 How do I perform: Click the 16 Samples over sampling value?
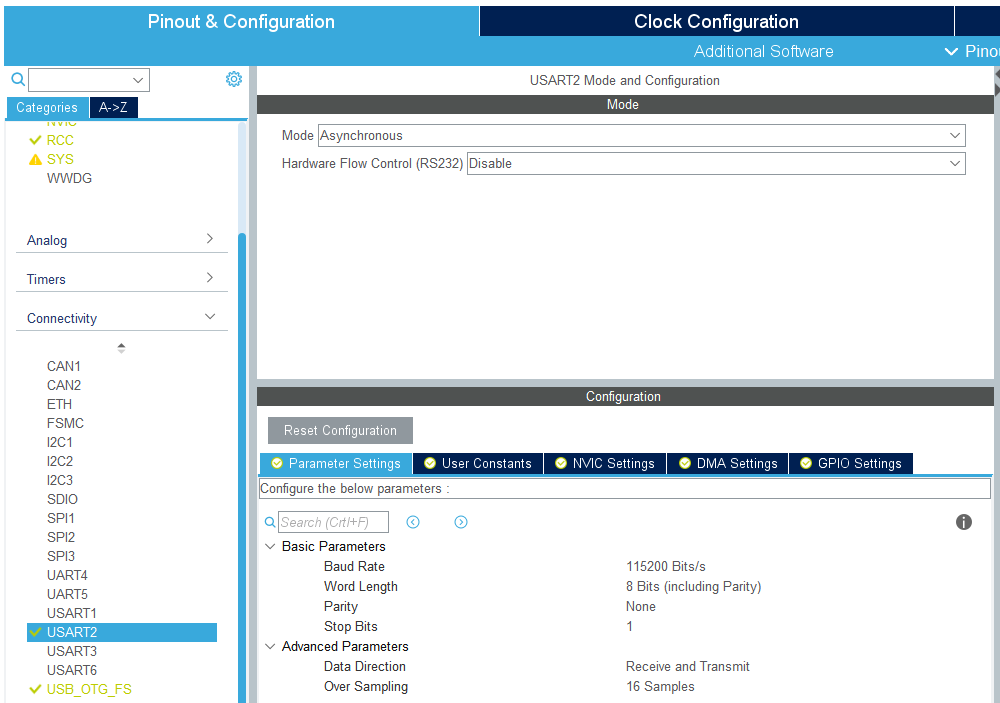pyautogui.click(x=660, y=687)
